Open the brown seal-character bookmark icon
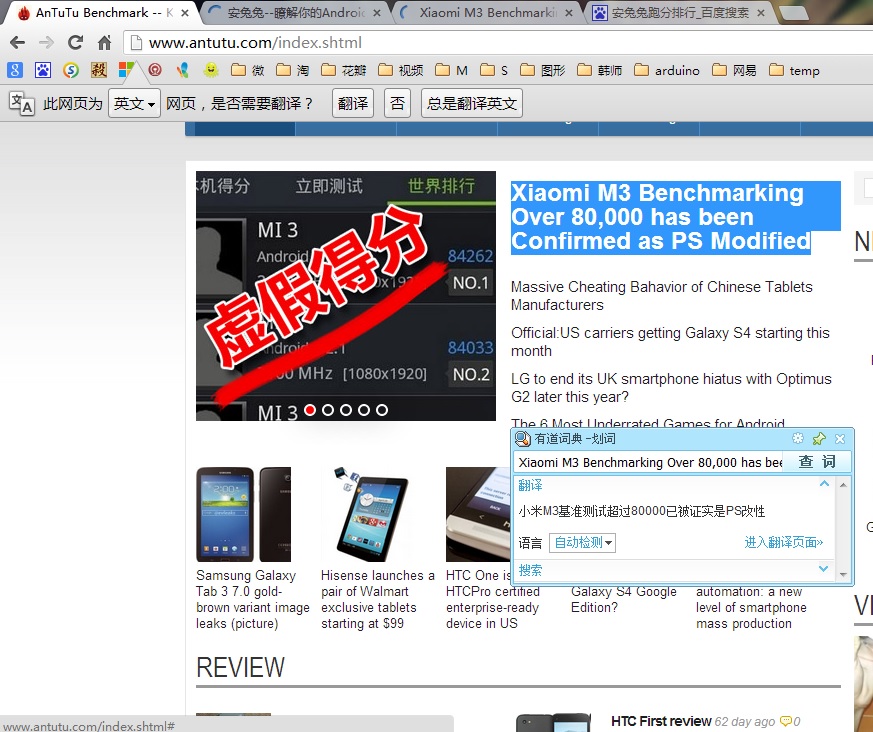The image size is (873, 732). (x=99, y=70)
